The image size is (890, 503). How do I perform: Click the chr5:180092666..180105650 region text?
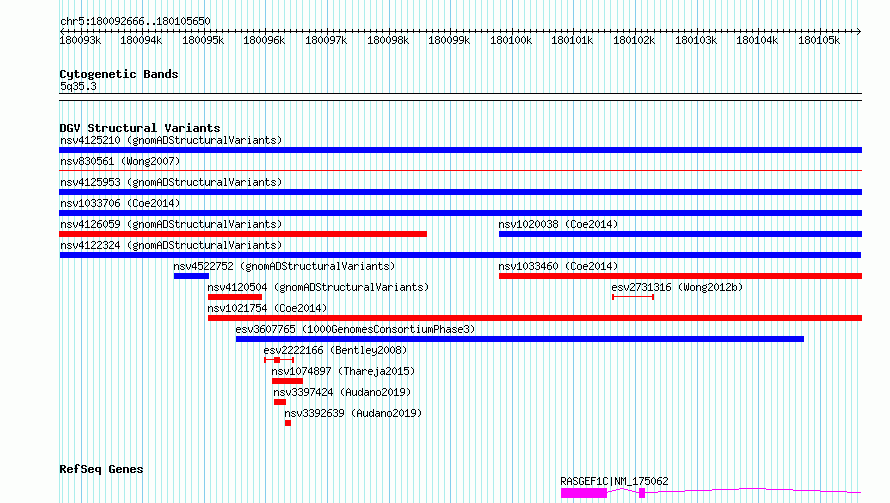click(x=135, y=21)
